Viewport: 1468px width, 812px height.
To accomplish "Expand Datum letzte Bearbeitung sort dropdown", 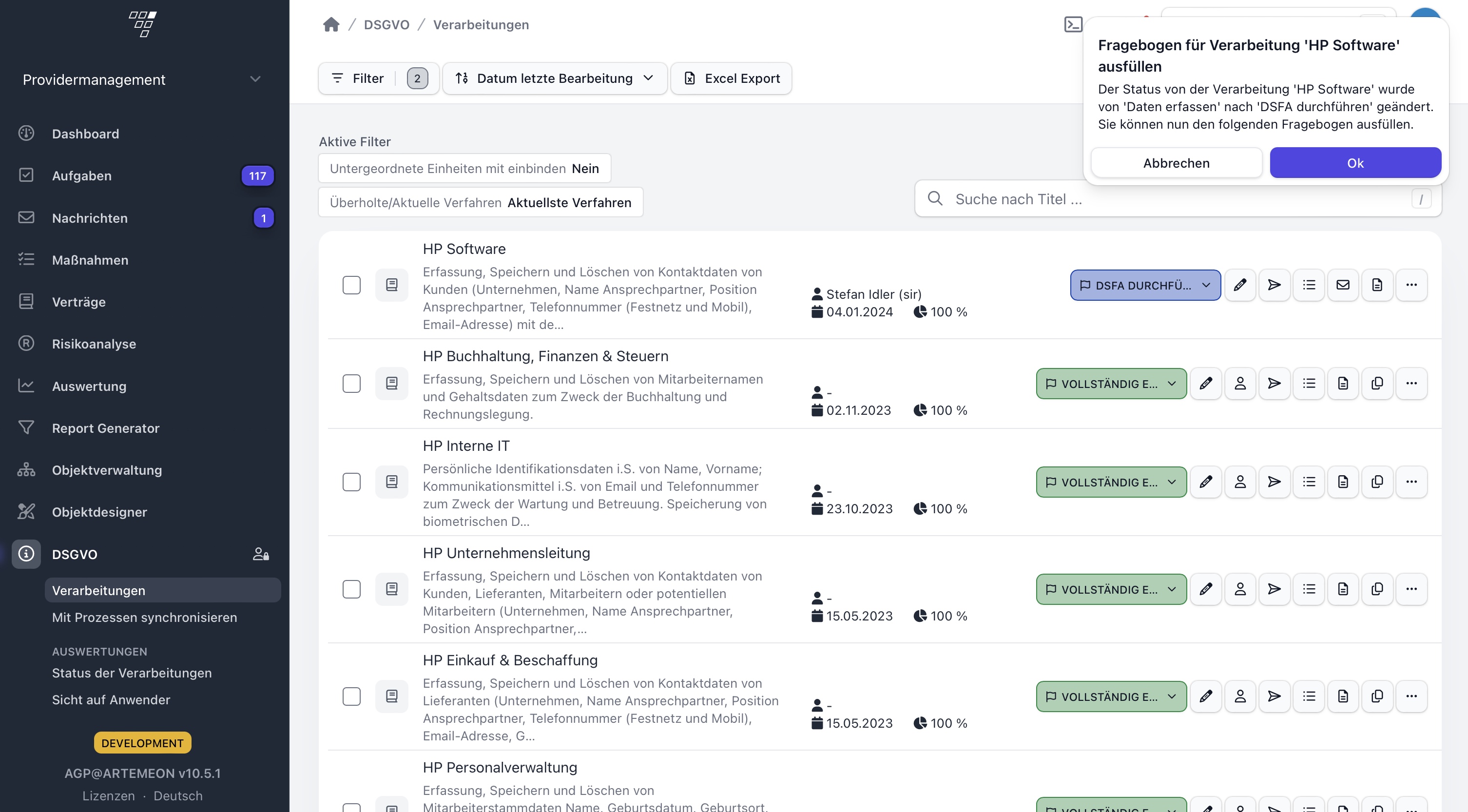I will coord(554,78).
